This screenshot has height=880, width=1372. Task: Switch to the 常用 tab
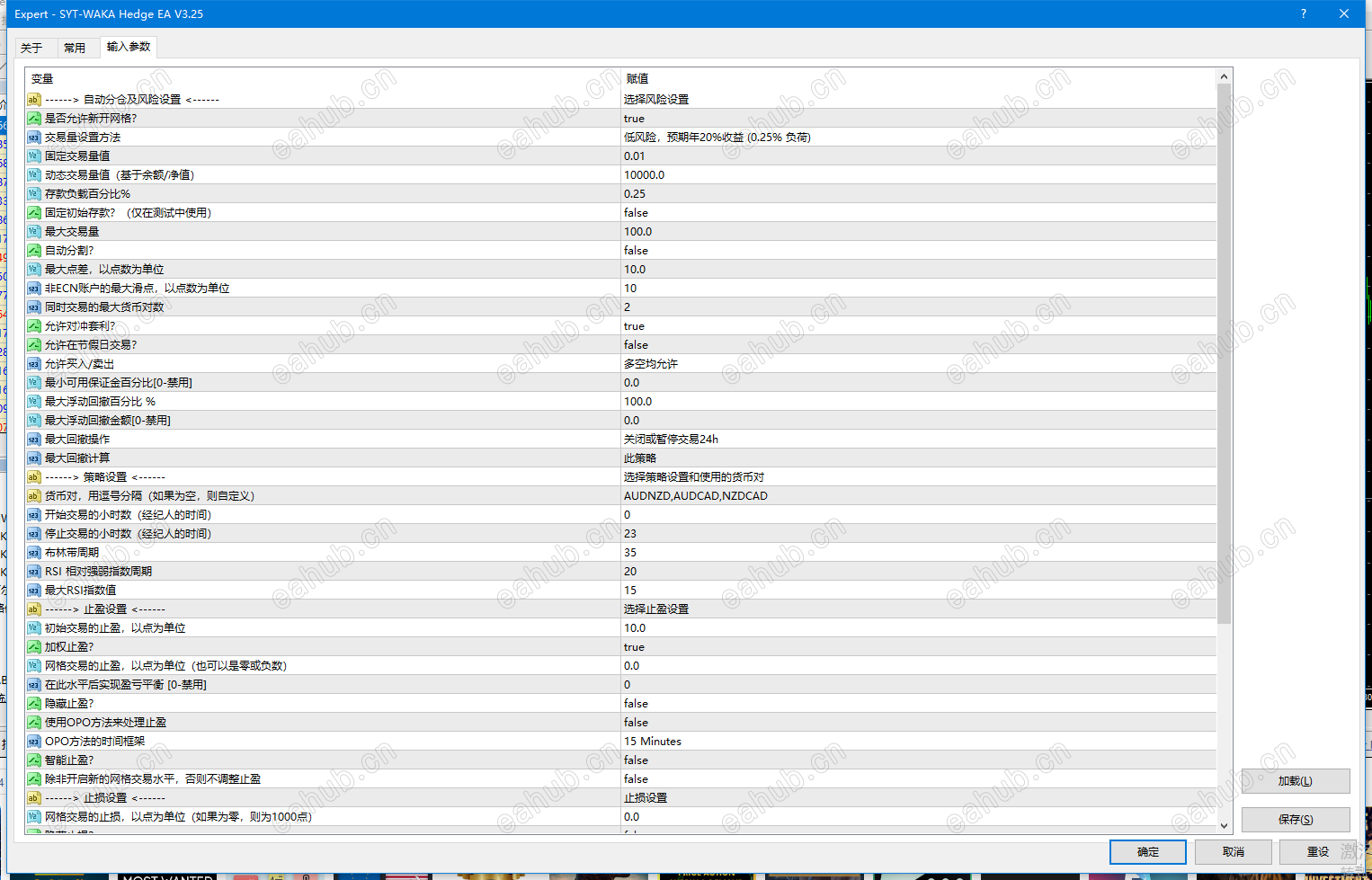[x=76, y=47]
